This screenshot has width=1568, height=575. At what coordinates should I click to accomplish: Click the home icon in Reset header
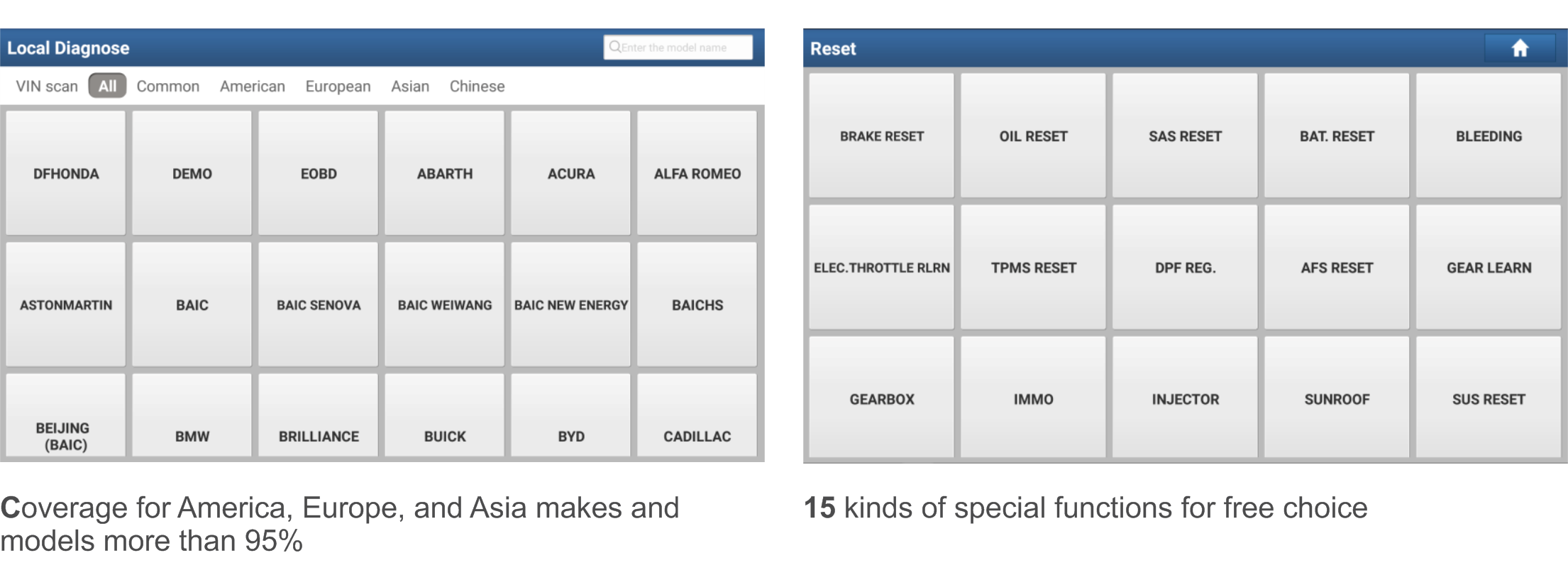coord(1519,48)
